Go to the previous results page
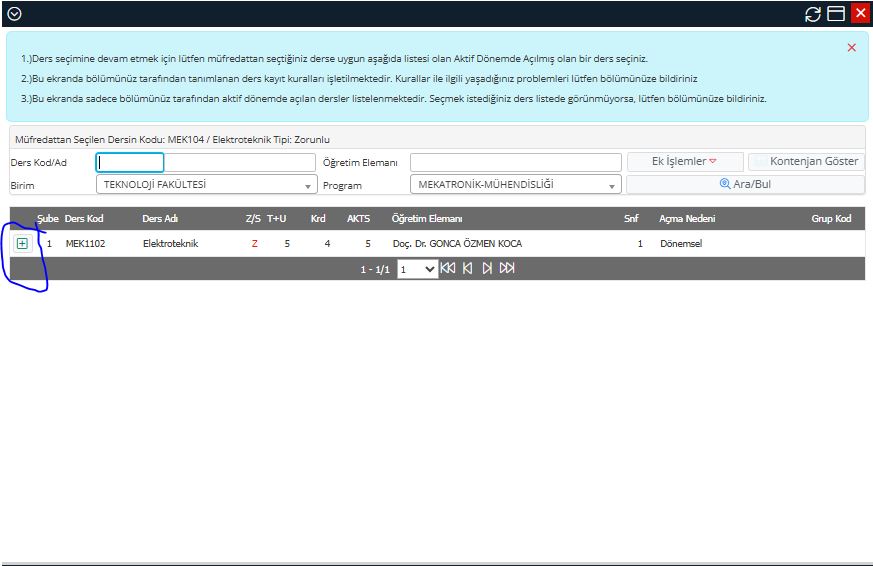This screenshot has height=566, width=873. pos(467,268)
